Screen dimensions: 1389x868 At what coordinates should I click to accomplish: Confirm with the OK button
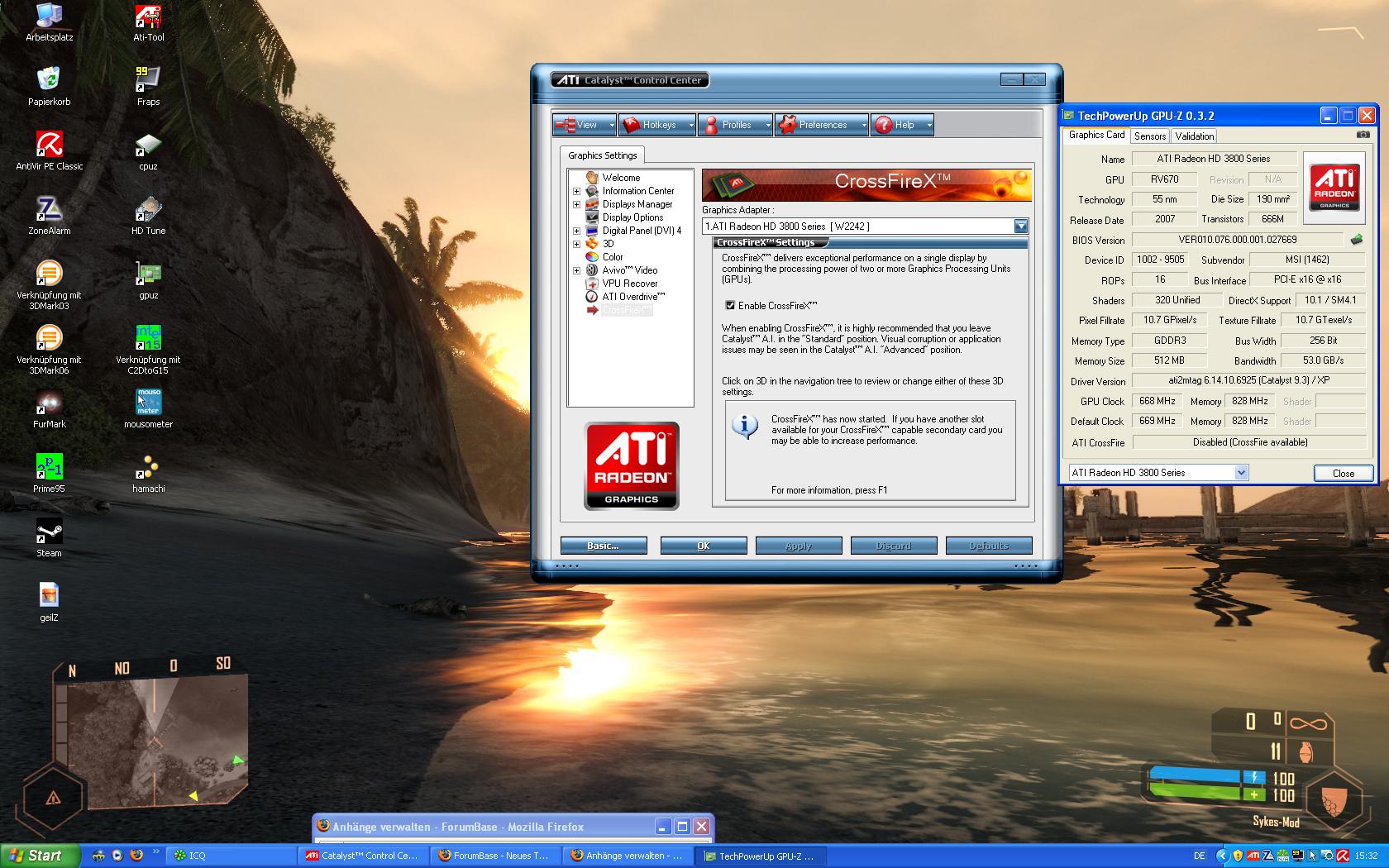[x=704, y=546]
